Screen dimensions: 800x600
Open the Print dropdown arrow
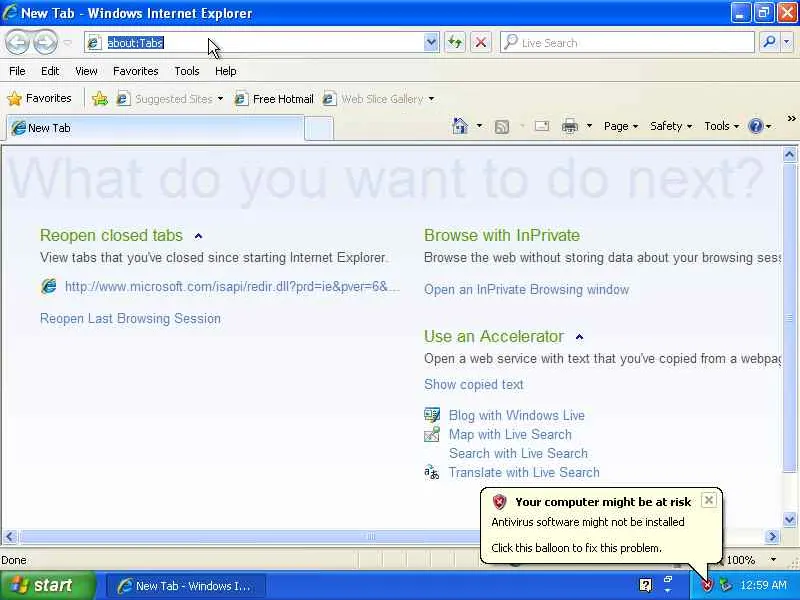pyautogui.click(x=589, y=126)
